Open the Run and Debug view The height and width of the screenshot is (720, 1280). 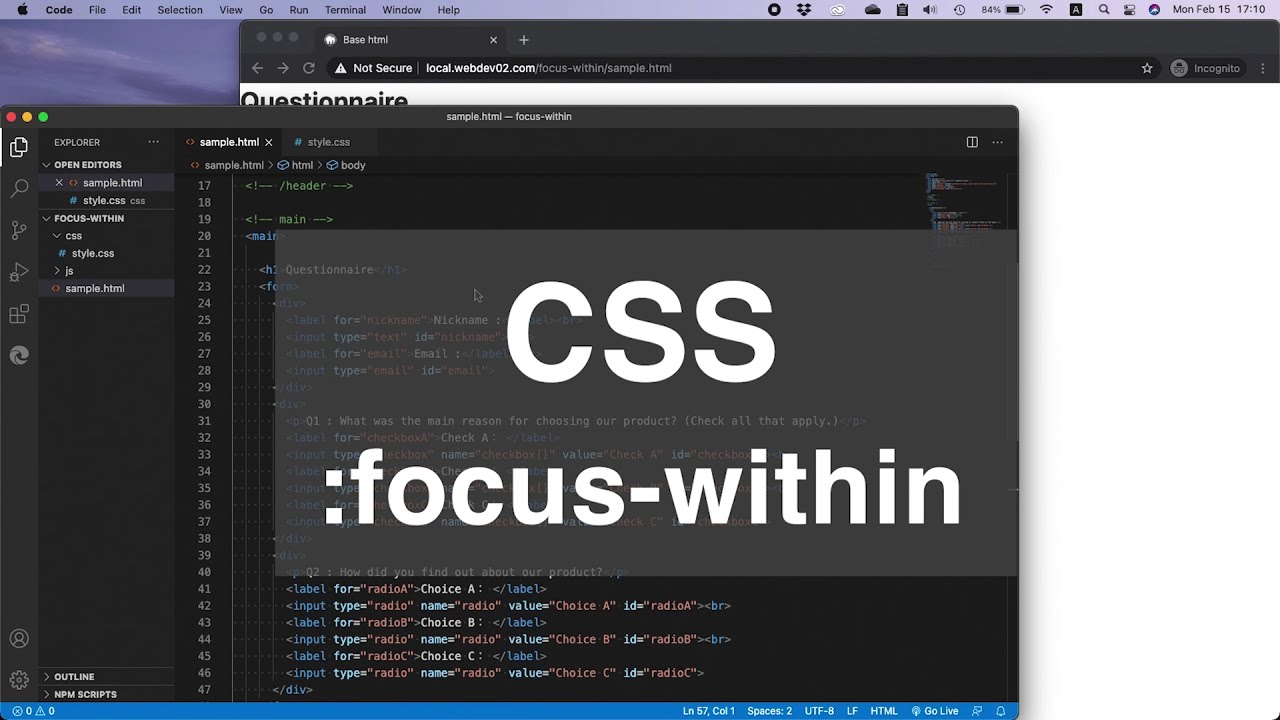pos(19,272)
